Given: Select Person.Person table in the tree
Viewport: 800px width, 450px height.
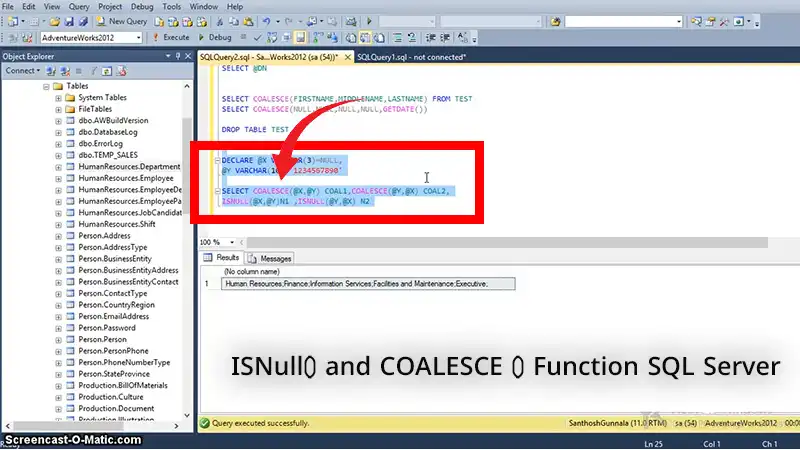Looking at the screenshot, I should 103,340.
